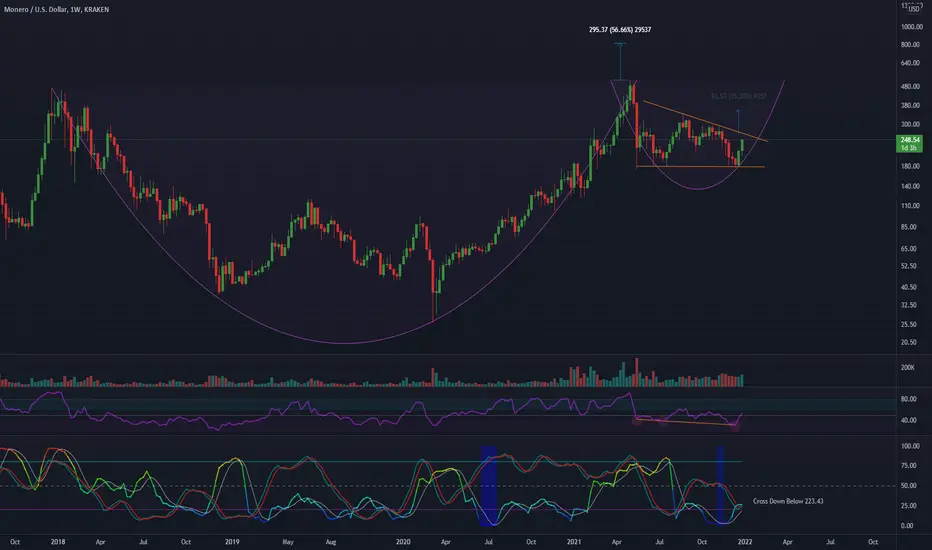Click the 110.00 price axis label
This screenshot has height=550, width=932.
(910, 206)
